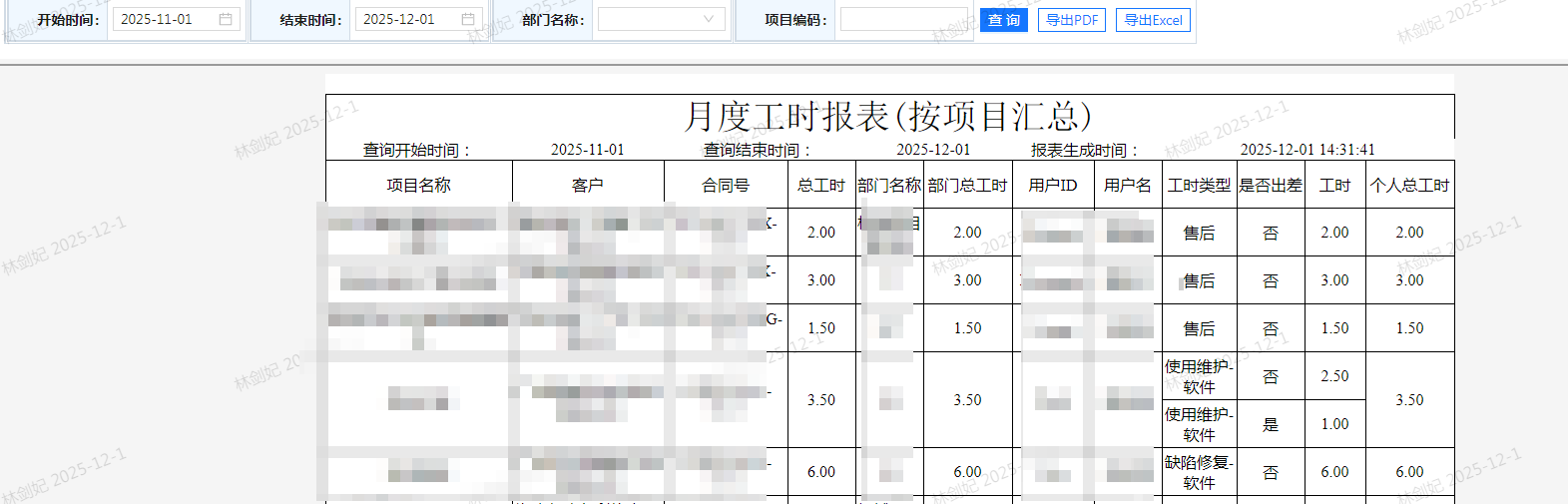The width and height of the screenshot is (1568, 504).
Task: Click the 工时 column header
Action: click(1334, 185)
